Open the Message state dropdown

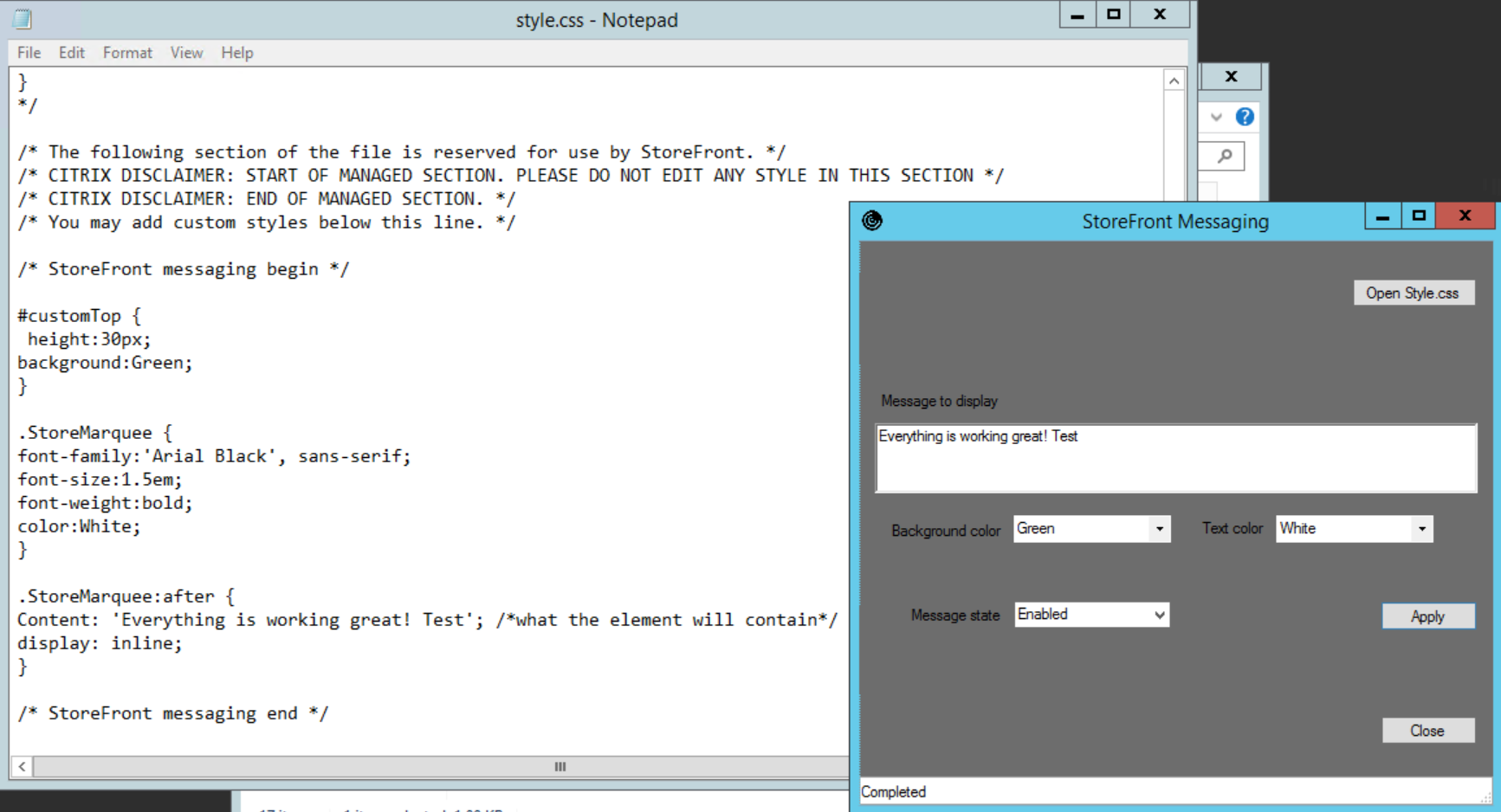(1159, 615)
